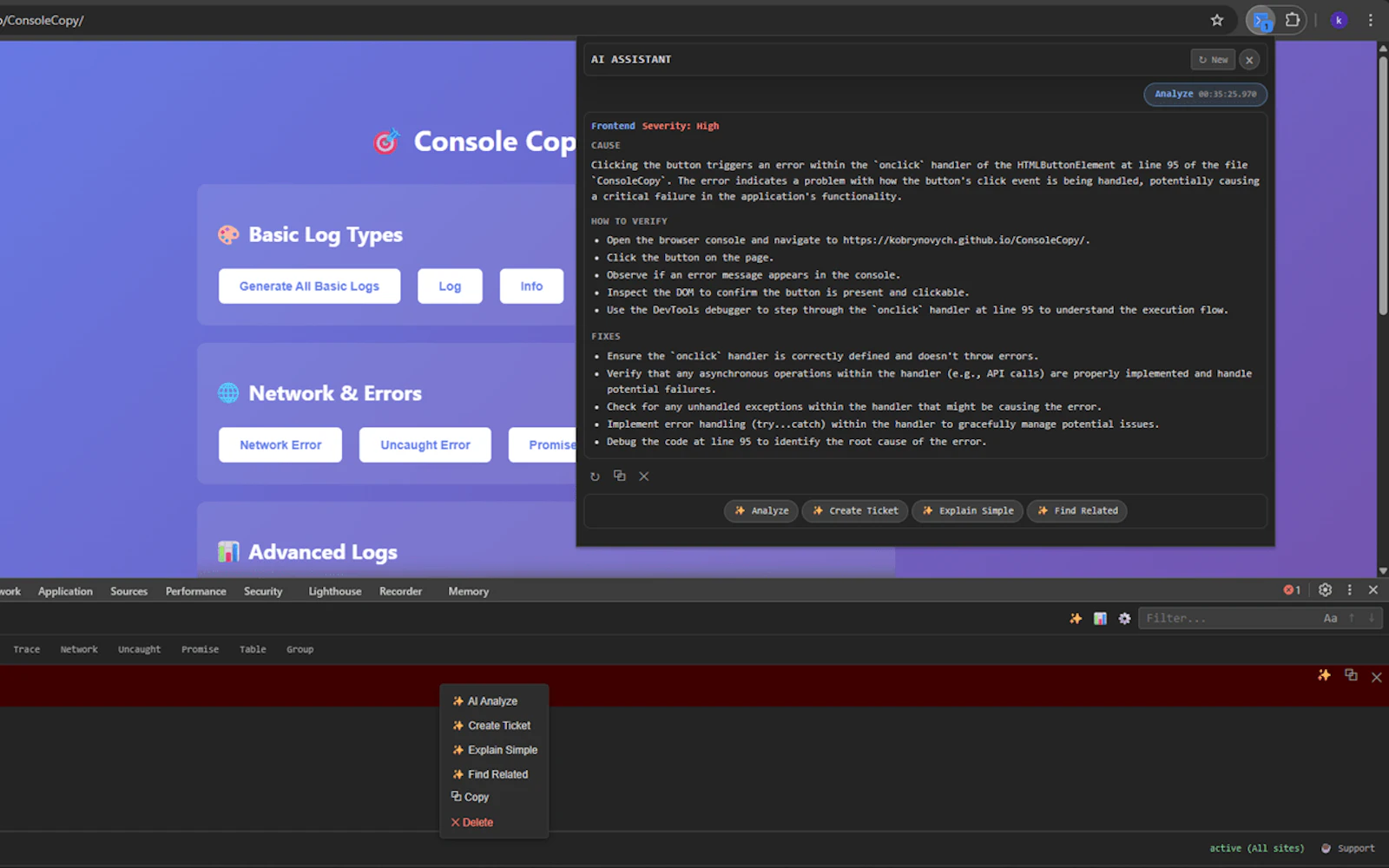Open the extension settings gear beside the filter
The width and height of the screenshot is (1389, 868).
pyautogui.click(x=1124, y=619)
